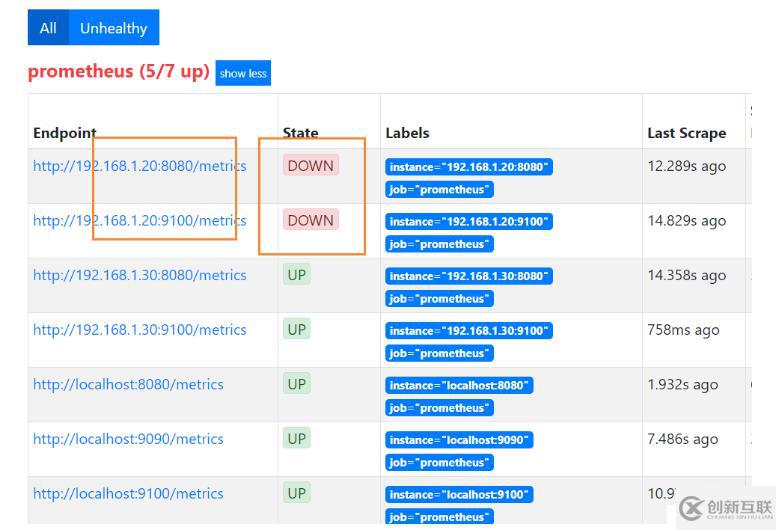Click label instance="192.168.1.20:9100"
The height and width of the screenshot is (530, 776).
(469, 221)
